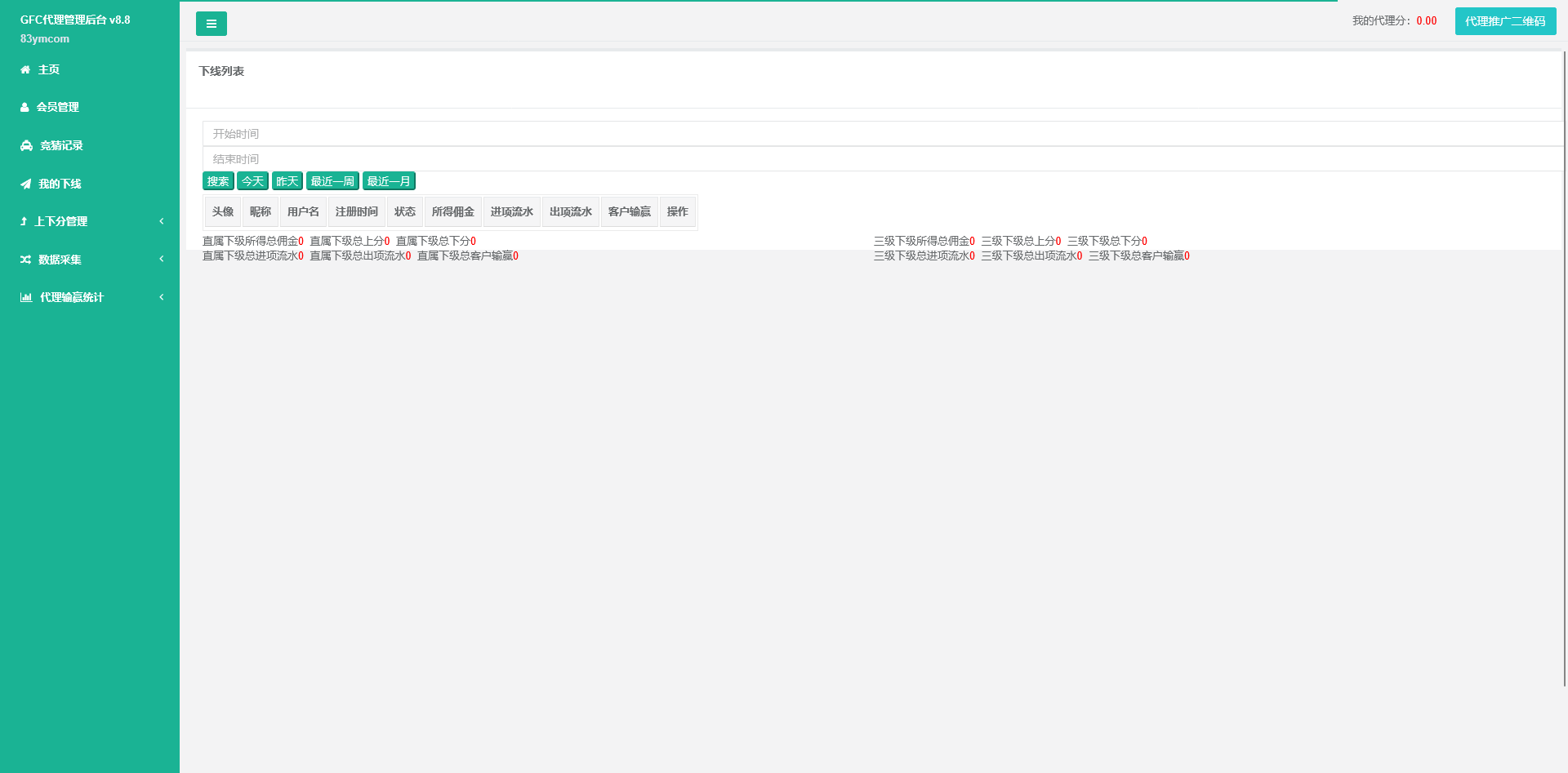
Task: Open the 会员管理 menu item
Action: [57, 108]
